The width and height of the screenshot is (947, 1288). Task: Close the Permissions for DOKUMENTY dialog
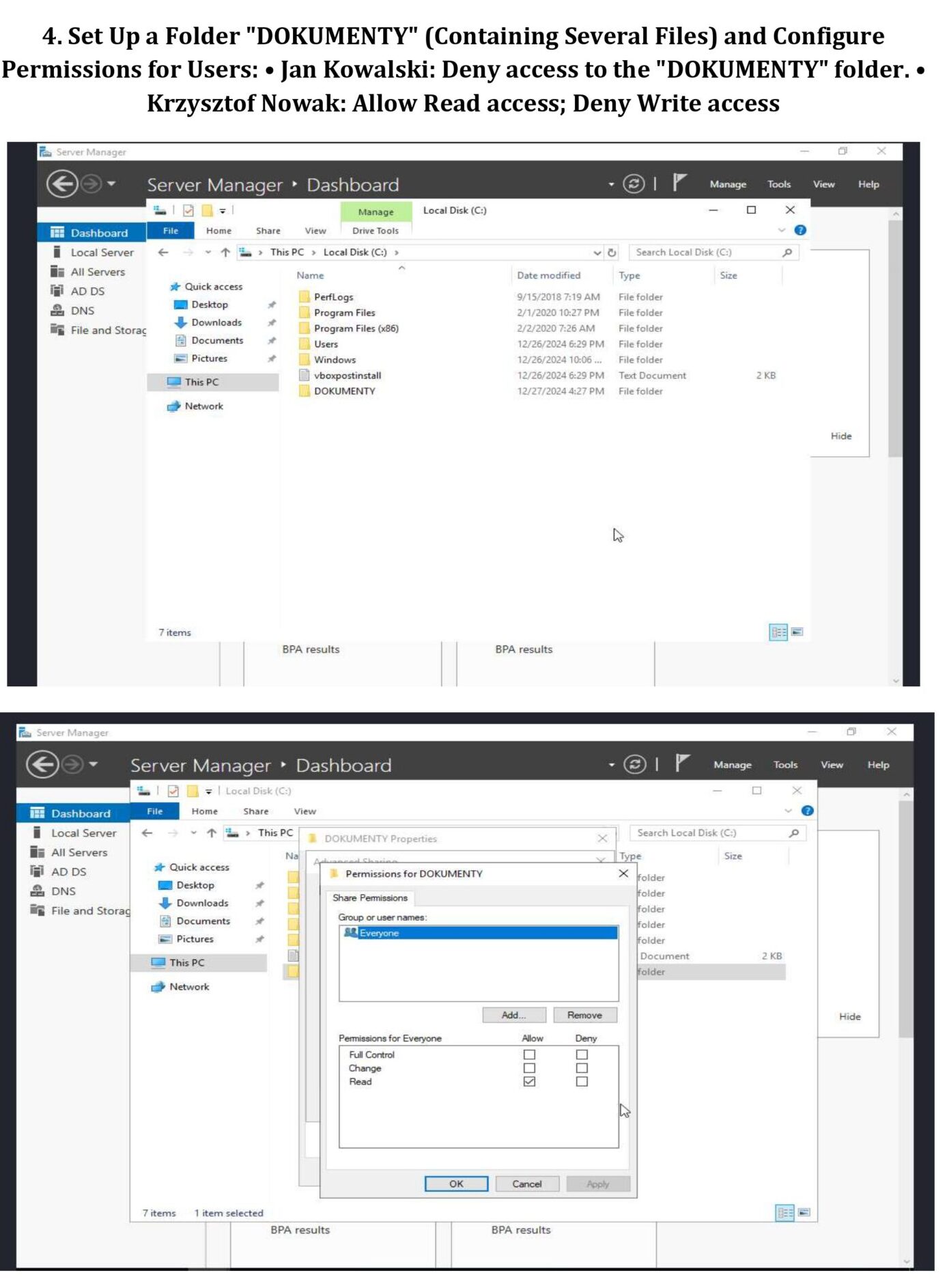(623, 874)
